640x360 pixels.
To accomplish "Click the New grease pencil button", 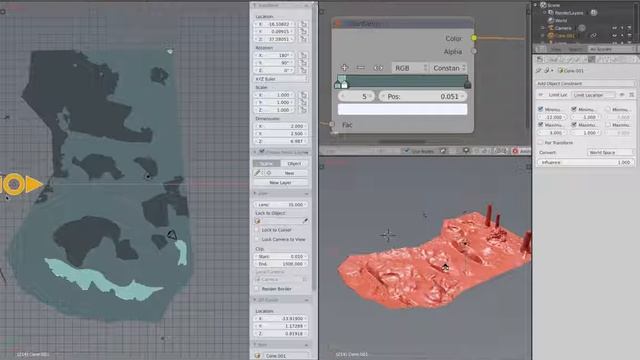I will pyautogui.click(x=289, y=173).
